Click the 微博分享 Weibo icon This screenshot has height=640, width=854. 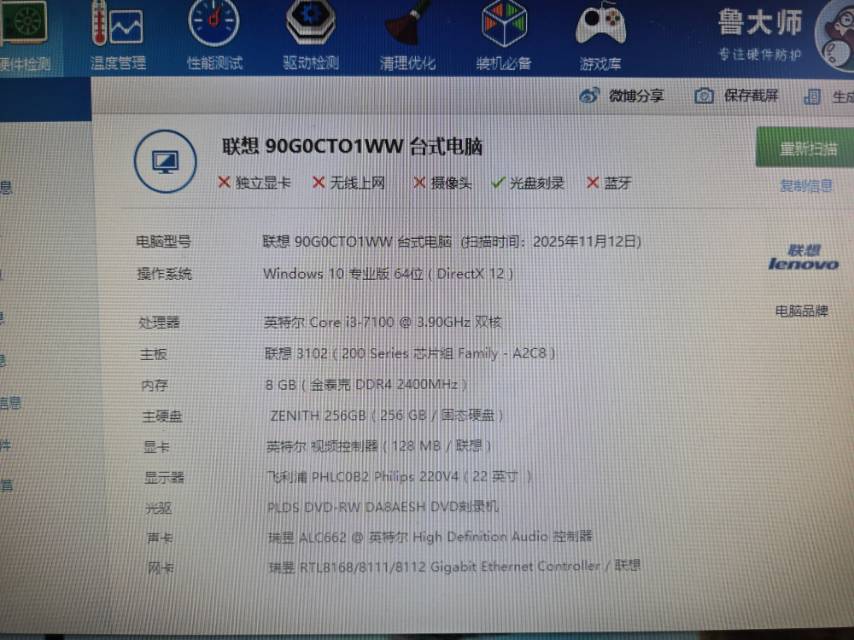click(x=589, y=96)
